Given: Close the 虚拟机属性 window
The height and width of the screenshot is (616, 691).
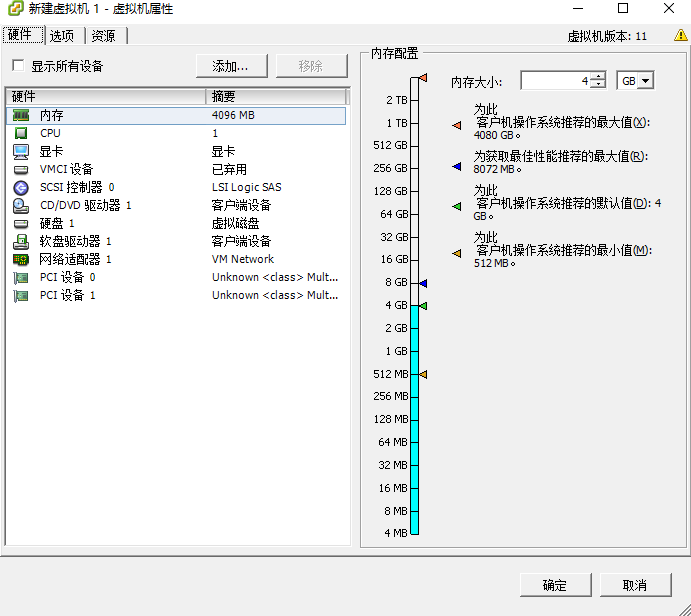Looking at the screenshot, I should [x=669, y=8].
